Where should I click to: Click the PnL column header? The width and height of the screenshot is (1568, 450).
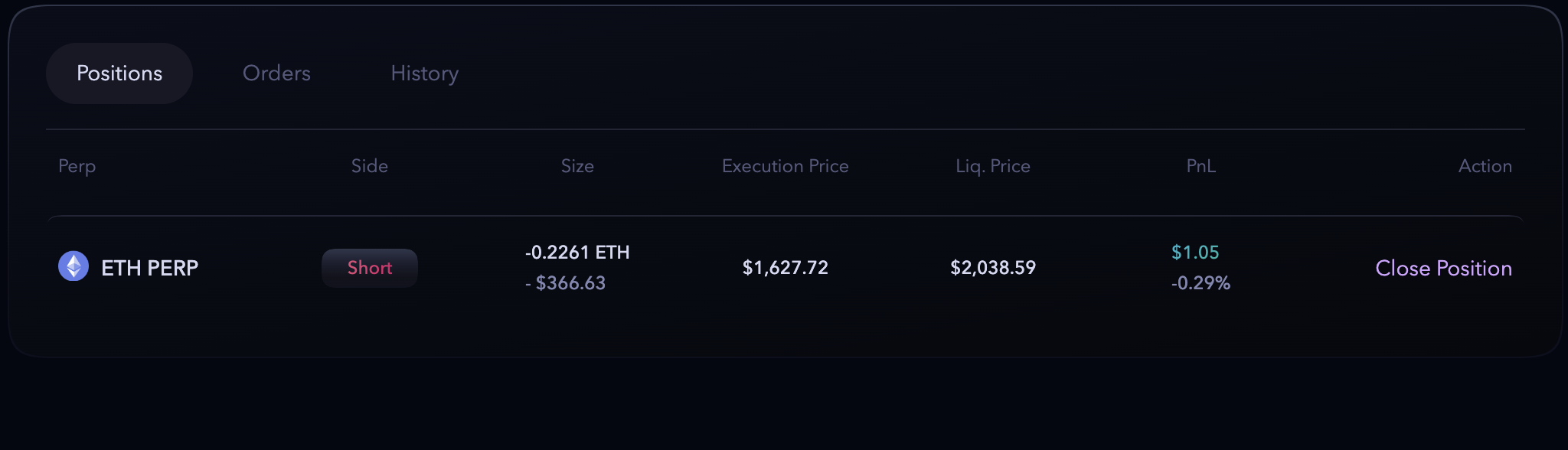(1200, 166)
